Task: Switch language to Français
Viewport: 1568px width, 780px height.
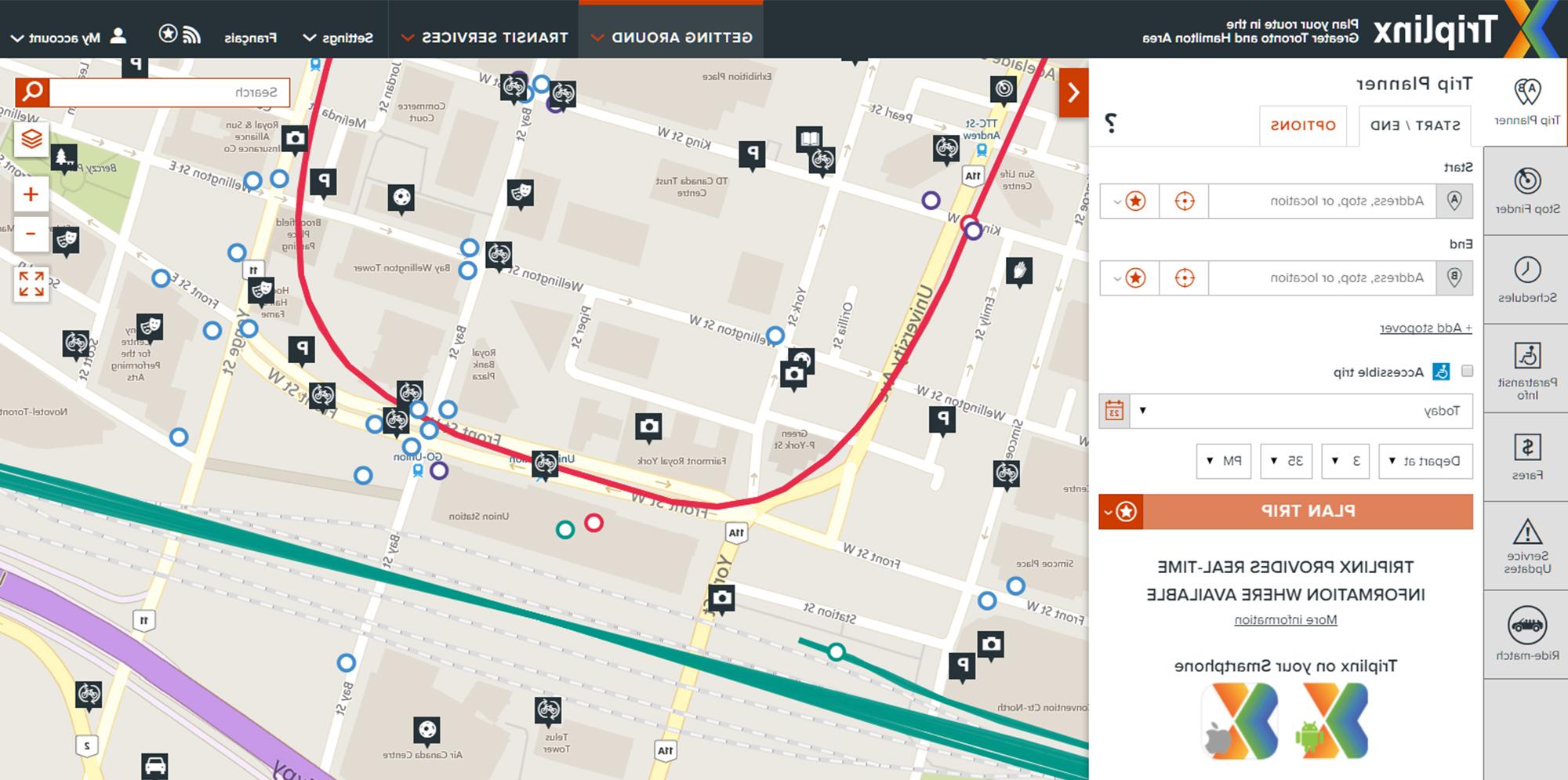Action: coord(250,38)
